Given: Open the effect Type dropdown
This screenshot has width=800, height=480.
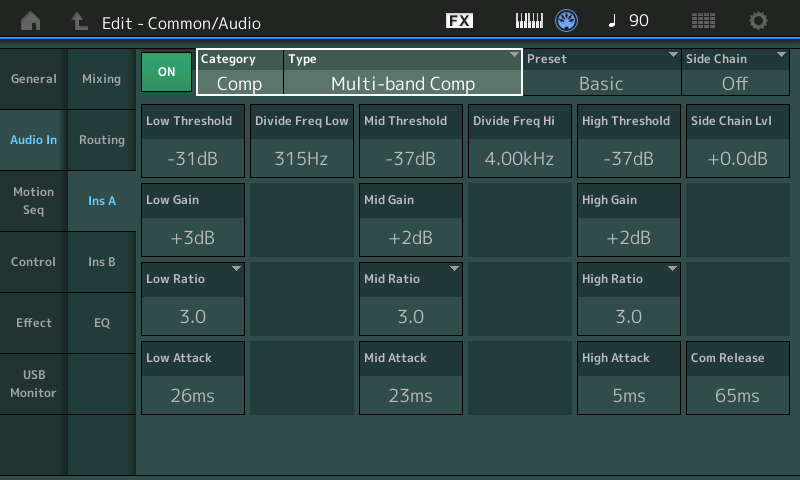Looking at the screenshot, I should click(x=402, y=72).
